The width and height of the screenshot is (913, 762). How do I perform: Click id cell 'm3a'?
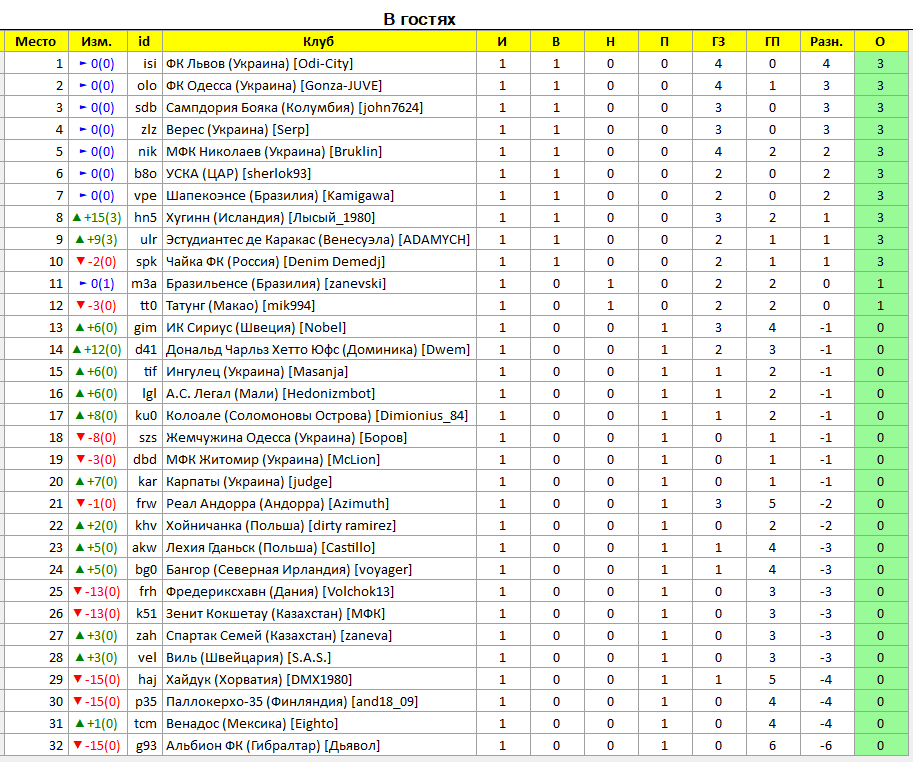[x=144, y=283]
